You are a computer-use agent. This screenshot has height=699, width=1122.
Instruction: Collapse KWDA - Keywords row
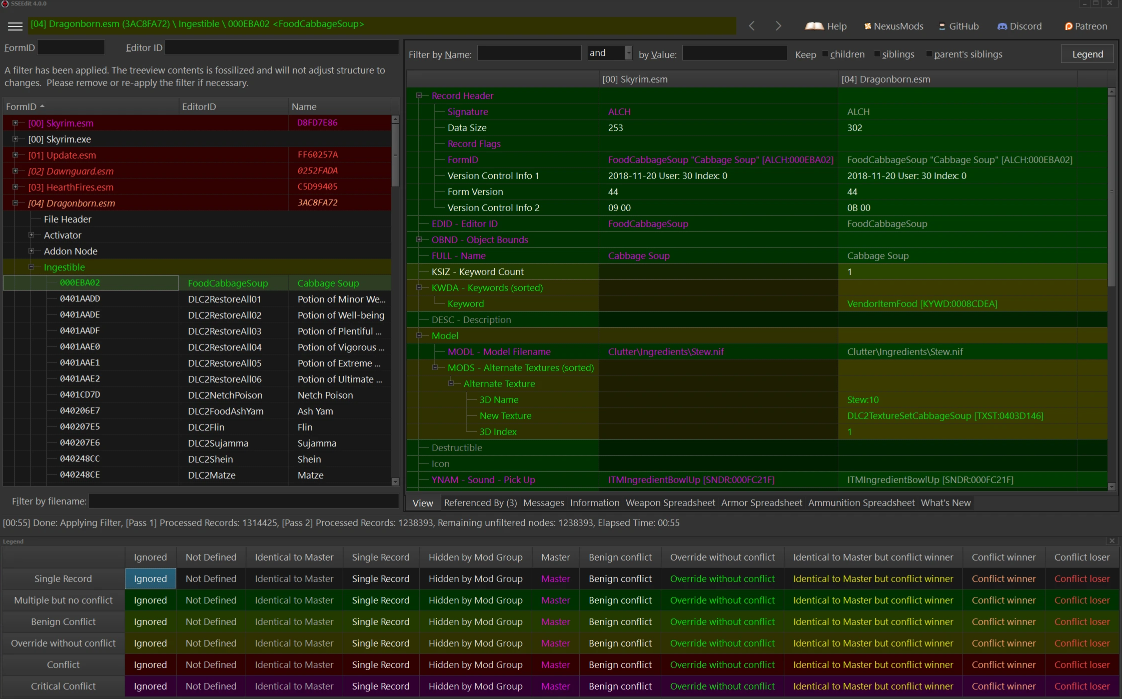click(x=419, y=288)
